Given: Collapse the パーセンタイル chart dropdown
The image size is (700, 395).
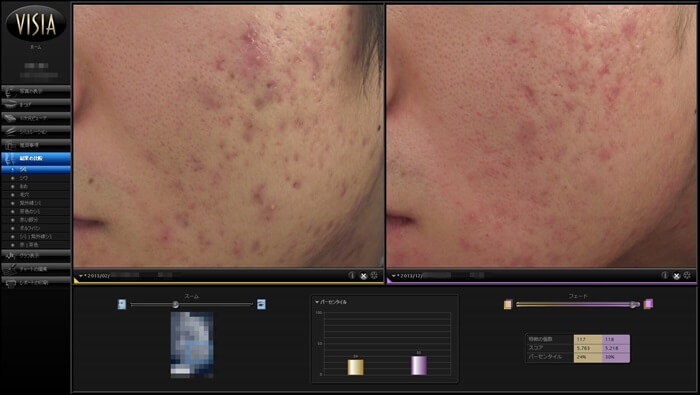Looking at the screenshot, I should [x=317, y=302].
